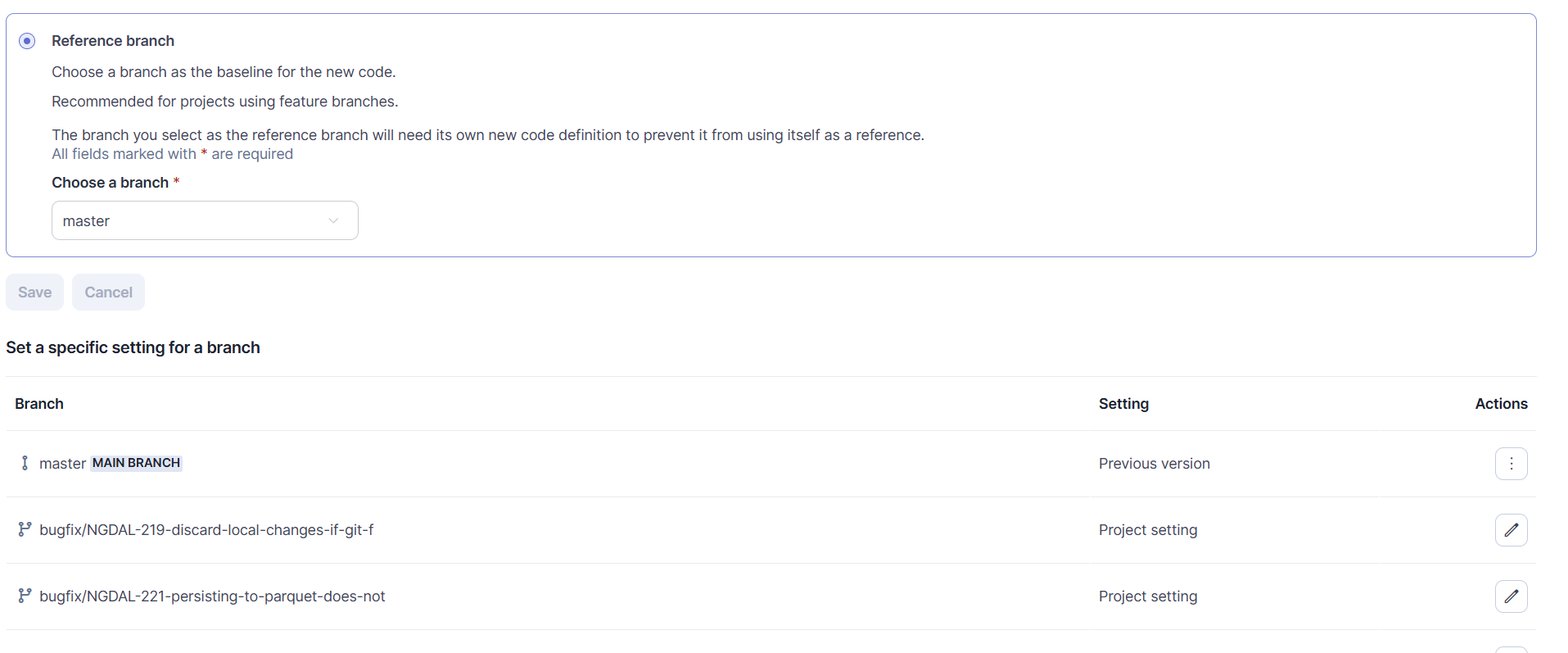Click the MAIN BRANCH badge
Image resolution: width=1568 pixels, height=653 pixels.
tap(136, 463)
